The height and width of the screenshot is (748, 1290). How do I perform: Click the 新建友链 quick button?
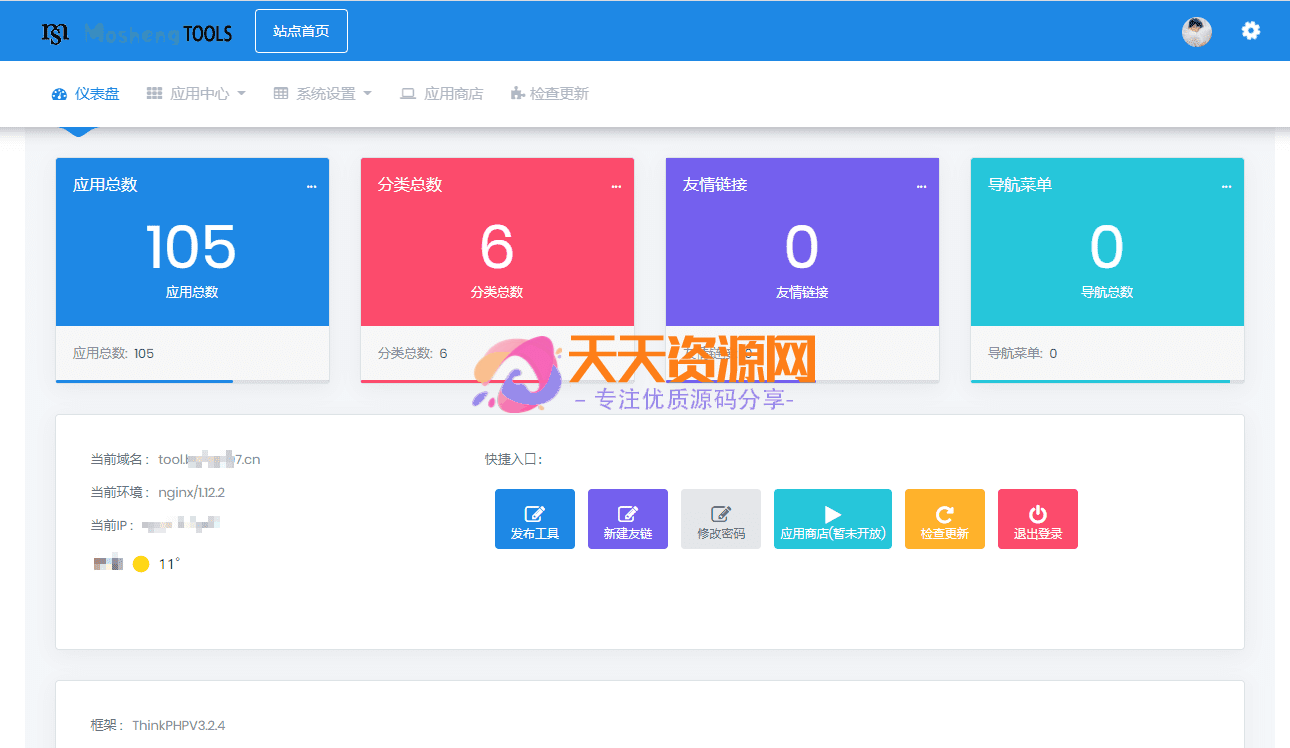628,519
